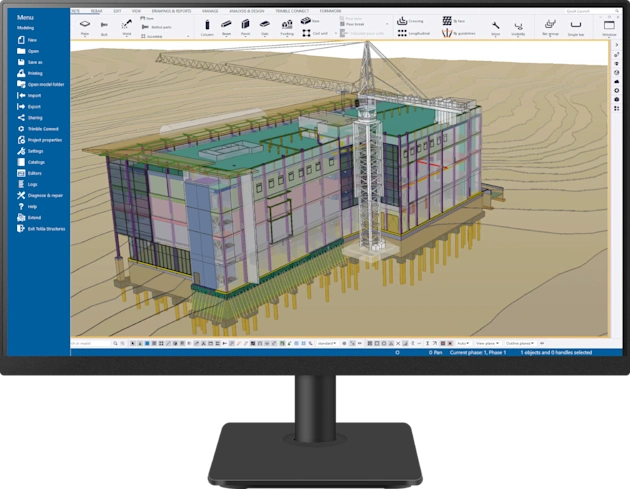Open the Manage ribbon tab
The image size is (630, 489).
[x=210, y=11]
